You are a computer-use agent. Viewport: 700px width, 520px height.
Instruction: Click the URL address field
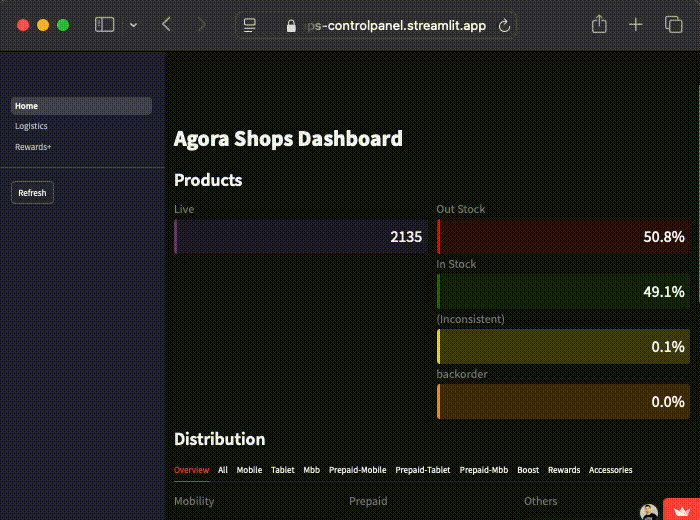376,25
